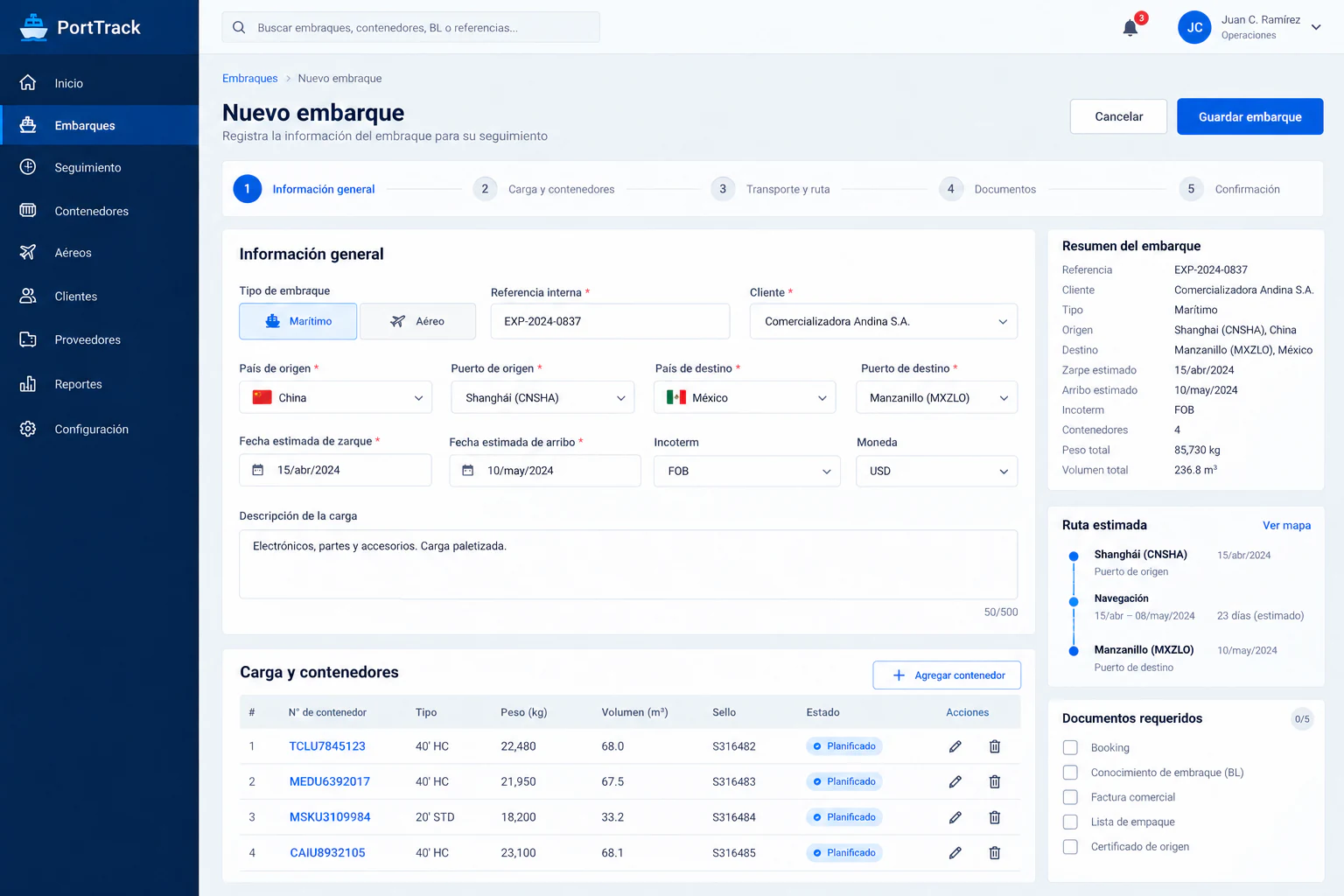Click the Reportes chart icon

coord(28,383)
